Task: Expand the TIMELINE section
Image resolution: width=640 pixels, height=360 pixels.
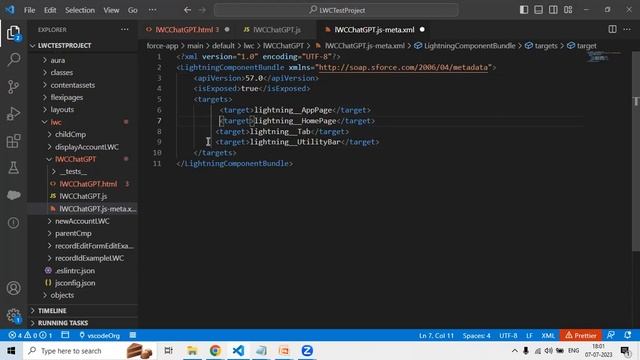Action: point(52,311)
